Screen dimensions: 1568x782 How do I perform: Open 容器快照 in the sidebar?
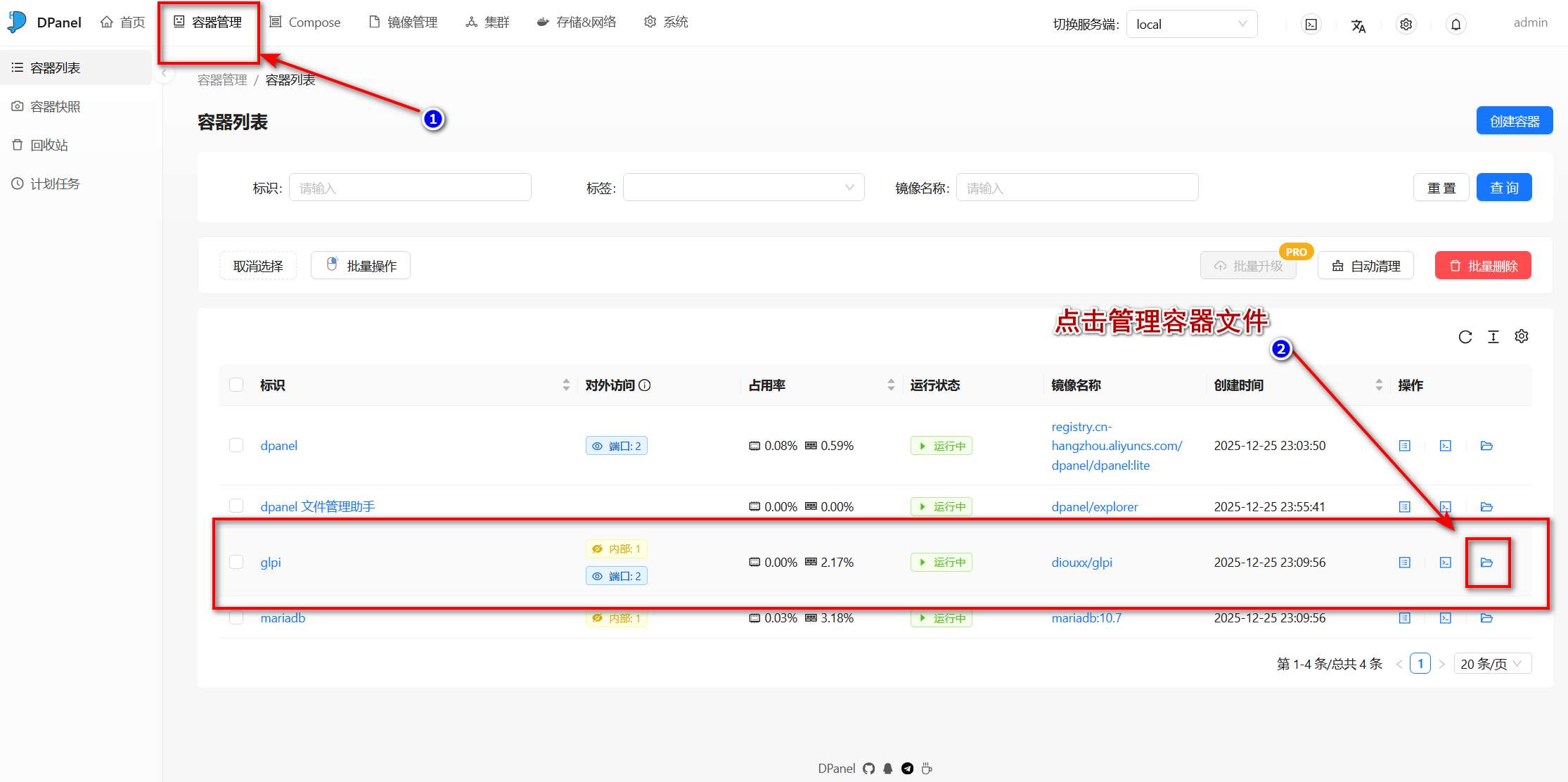point(55,107)
